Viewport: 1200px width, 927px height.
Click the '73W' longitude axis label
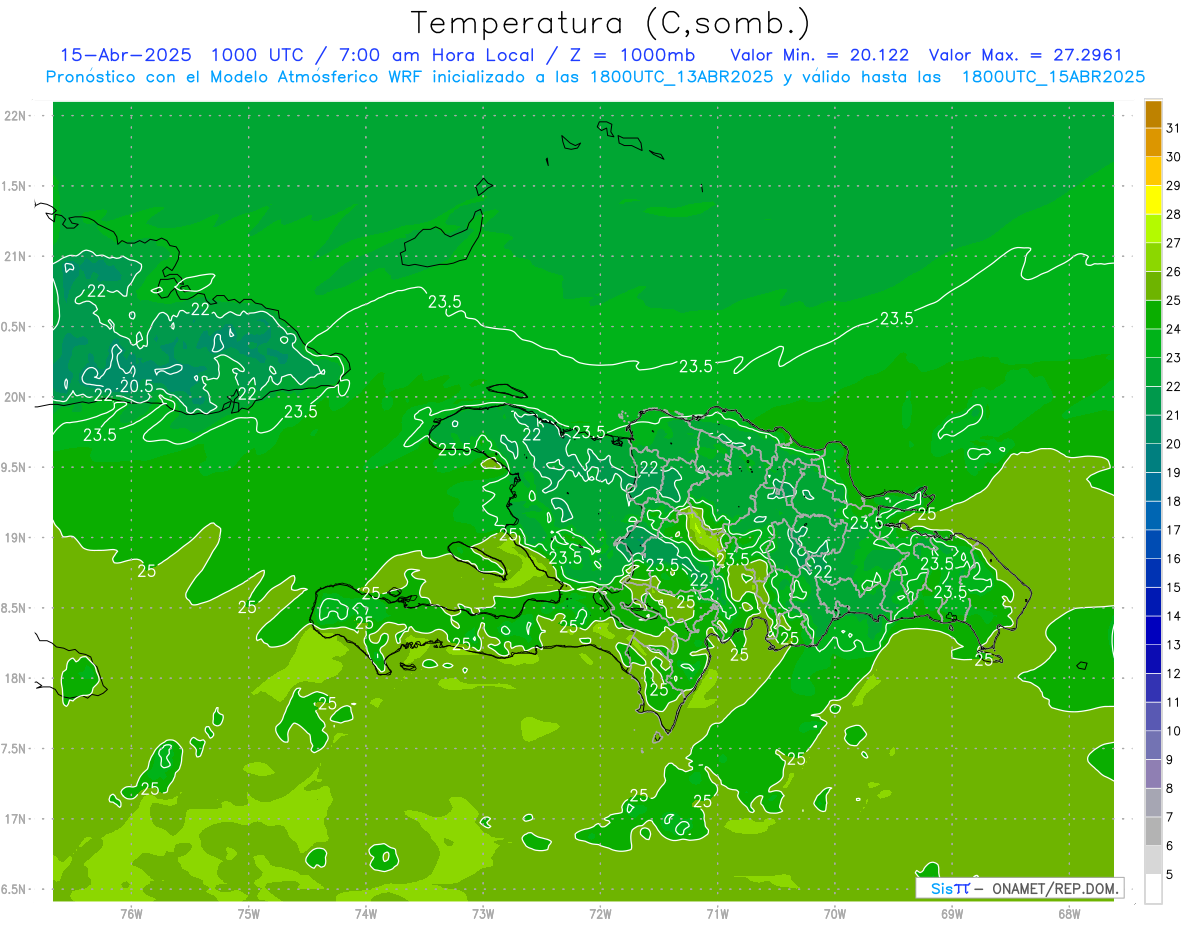pos(483,913)
